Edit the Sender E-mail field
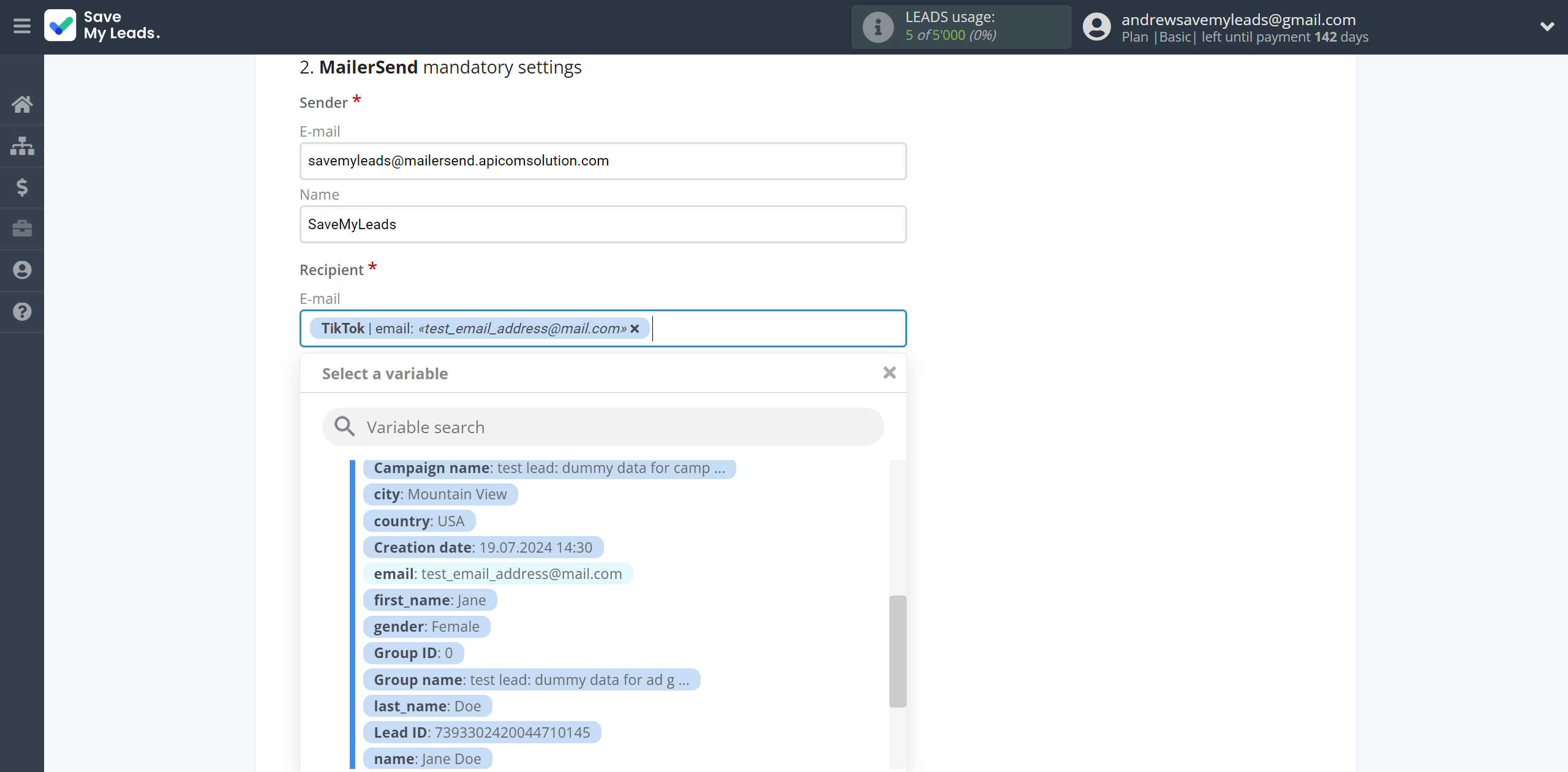Screen dimensions: 1568x772 coord(603,161)
